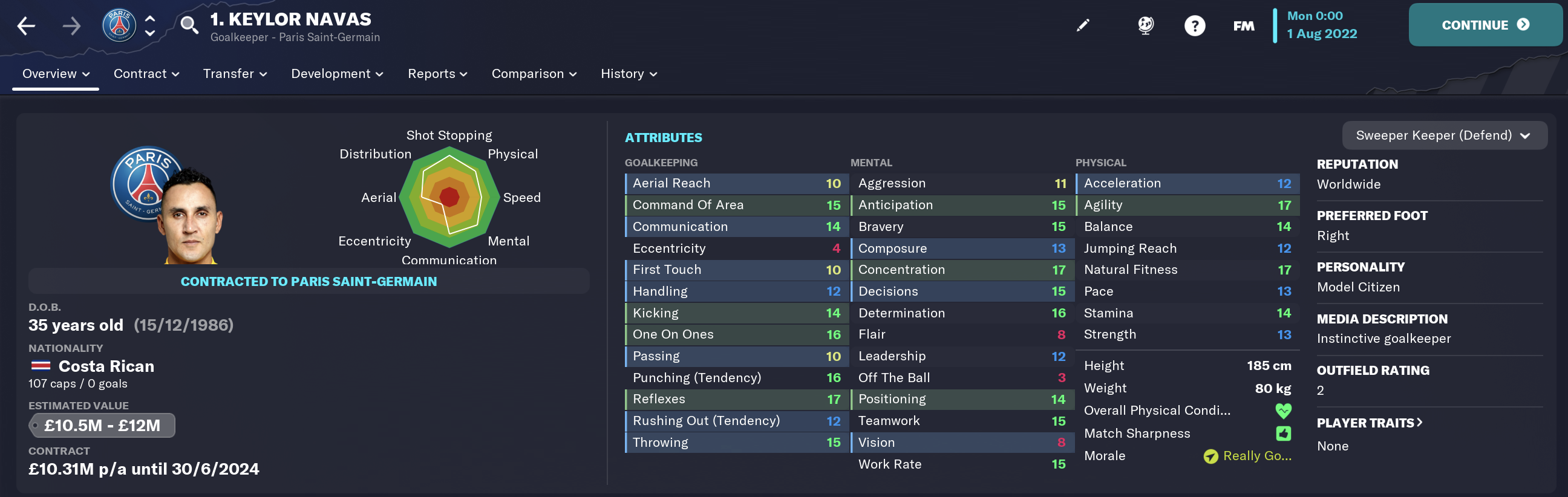This screenshot has height=497, width=1568.
Task: Open the search magnifier icon
Action: pyautogui.click(x=189, y=25)
